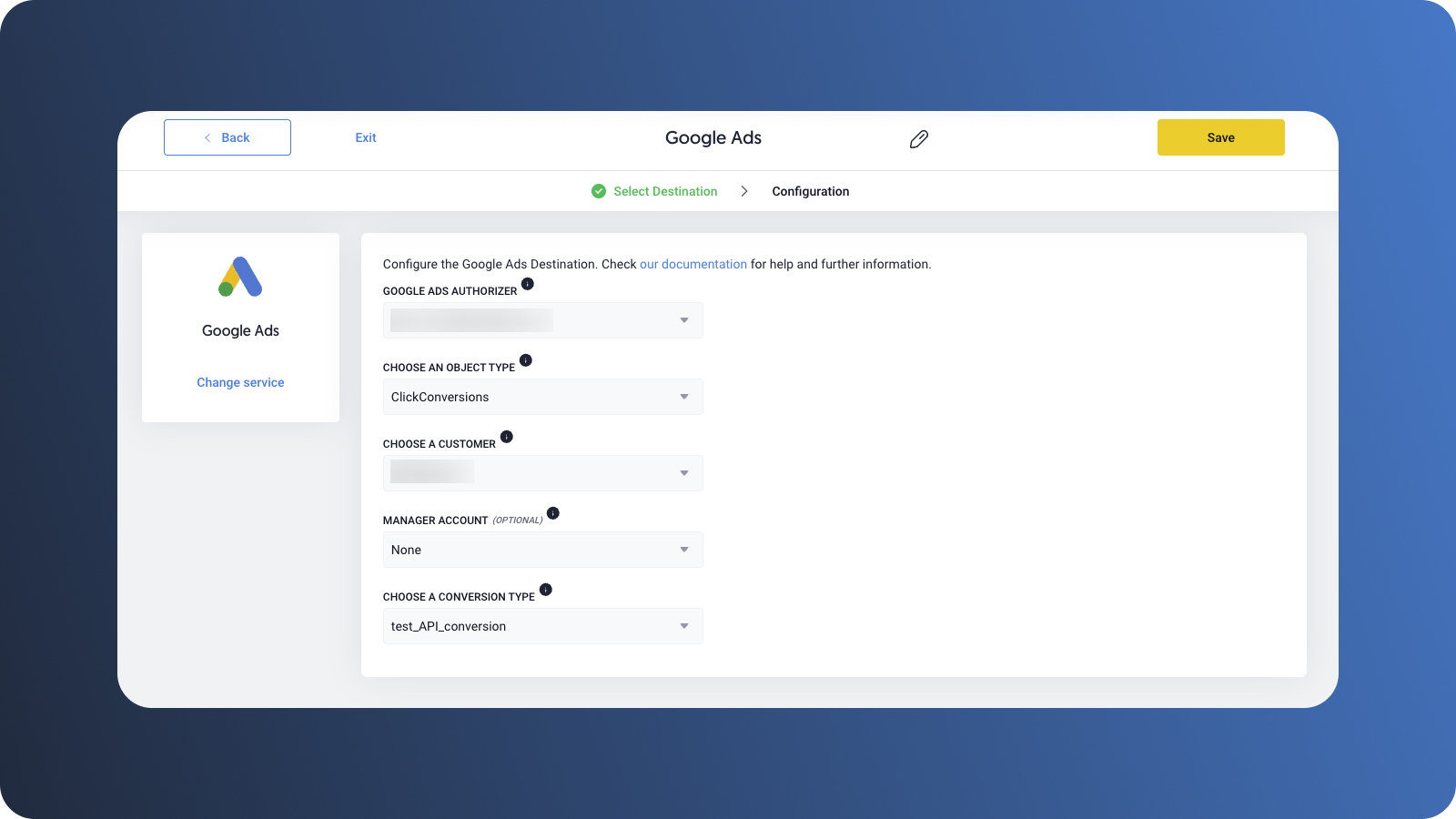This screenshot has width=1456, height=819.
Task: Click the yellow Save button
Action: (x=1221, y=137)
